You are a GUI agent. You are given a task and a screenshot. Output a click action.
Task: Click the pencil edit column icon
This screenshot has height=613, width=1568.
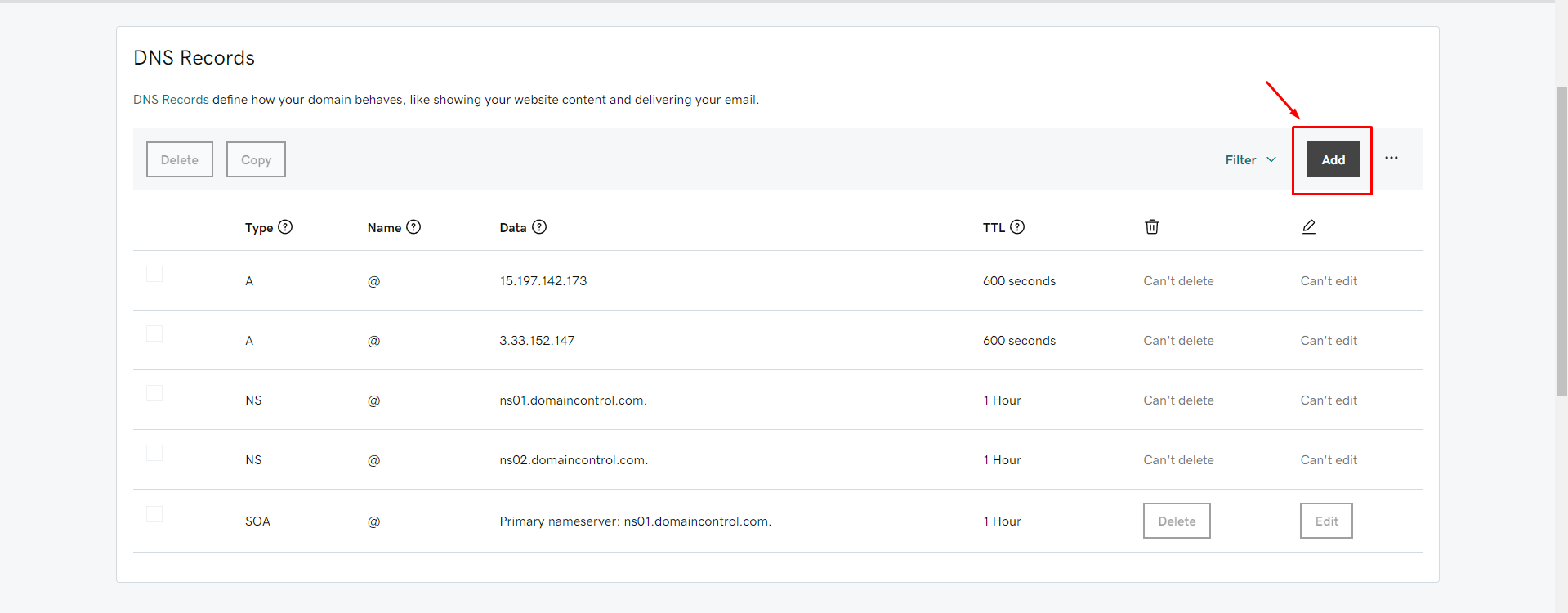(x=1309, y=227)
